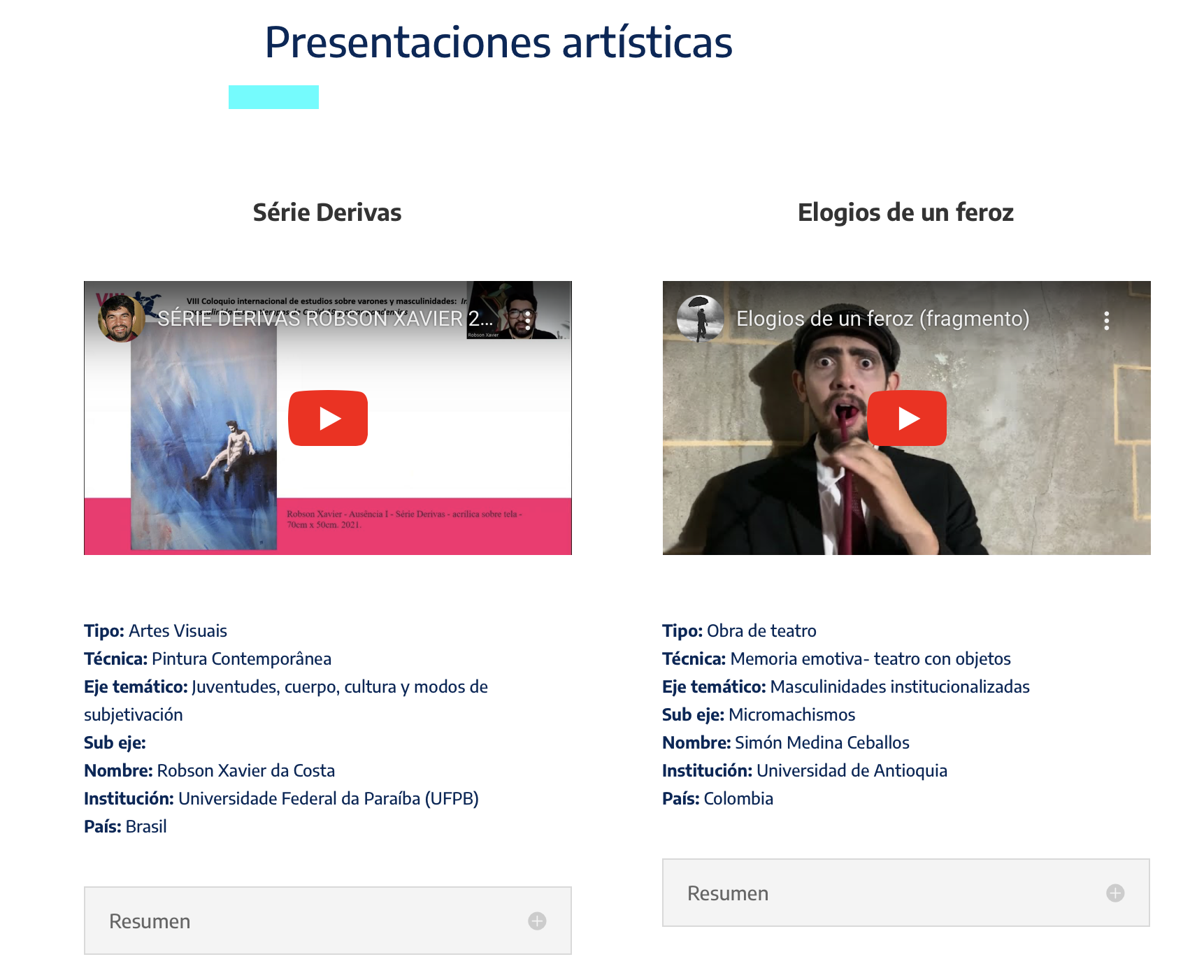The height and width of the screenshot is (980, 1204).
Task: Click the cyan bar under the page title
Action: pos(273,97)
